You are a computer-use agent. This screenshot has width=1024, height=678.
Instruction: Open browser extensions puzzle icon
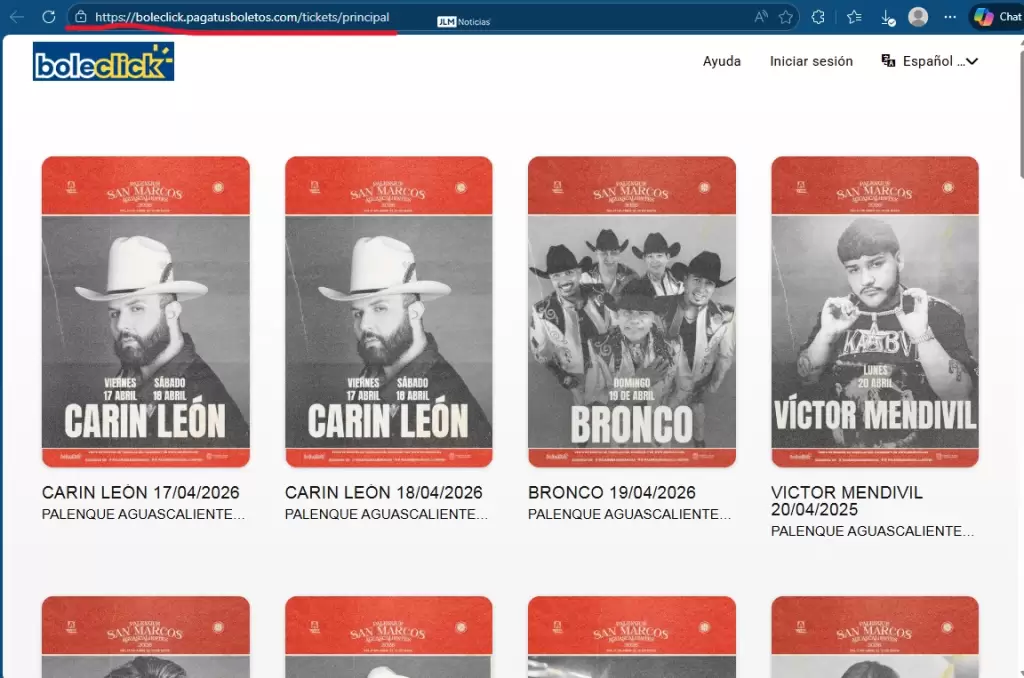(x=818, y=17)
